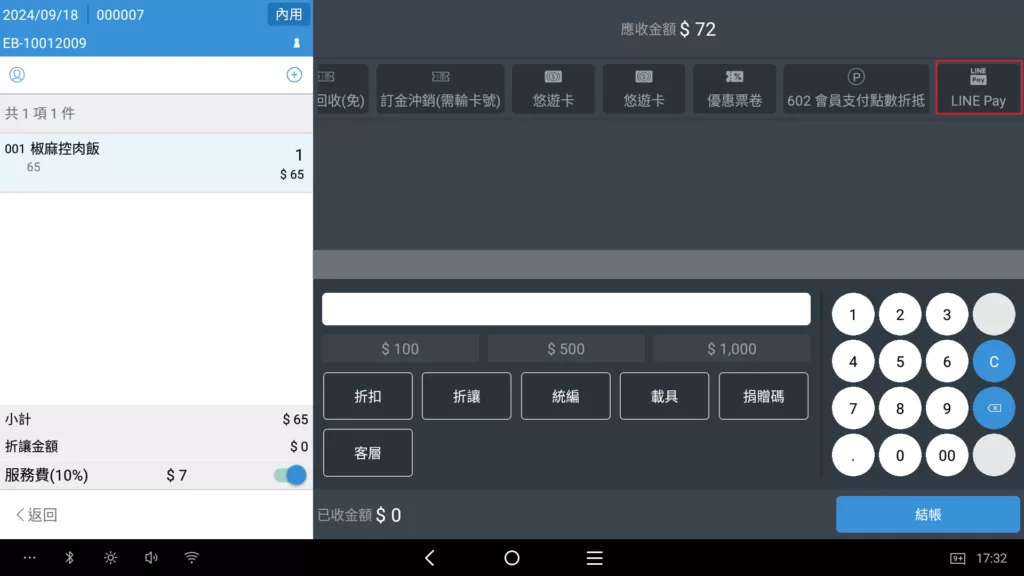Tap keypad digit 2
Screen dimensions: 1024x576
pyautogui.click(x=900, y=315)
